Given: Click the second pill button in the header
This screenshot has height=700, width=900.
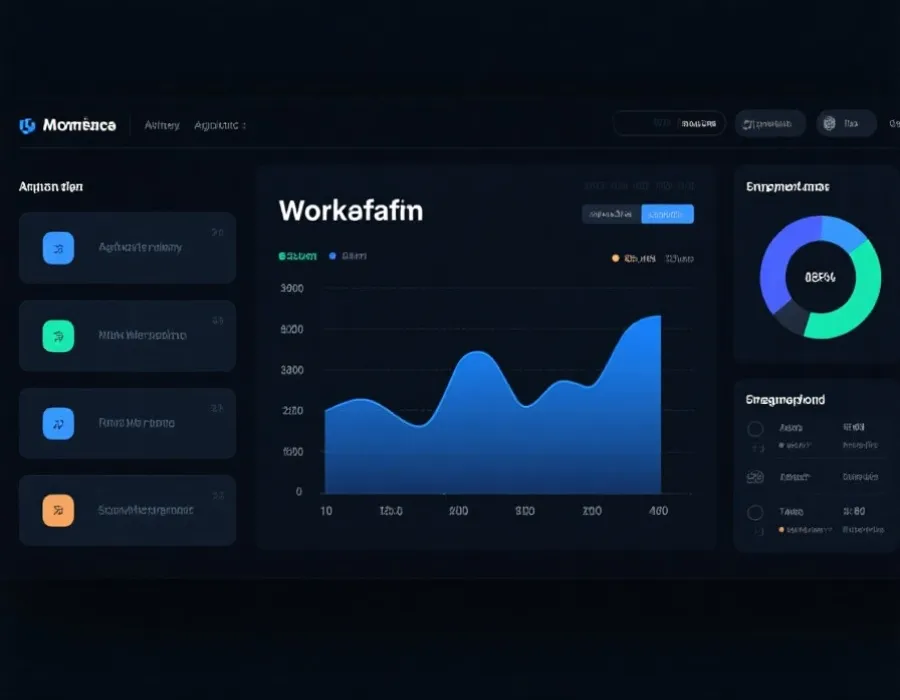Looking at the screenshot, I should pyautogui.click(x=770, y=124).
